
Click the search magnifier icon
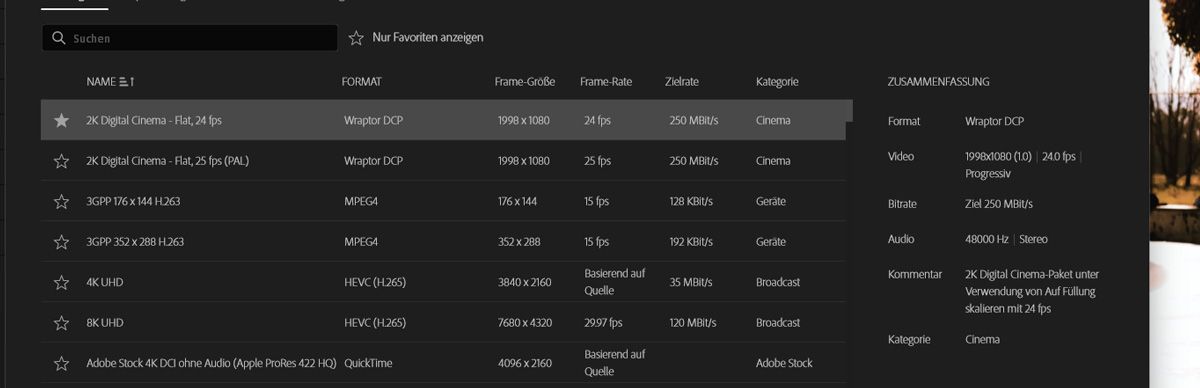(59, 38)
